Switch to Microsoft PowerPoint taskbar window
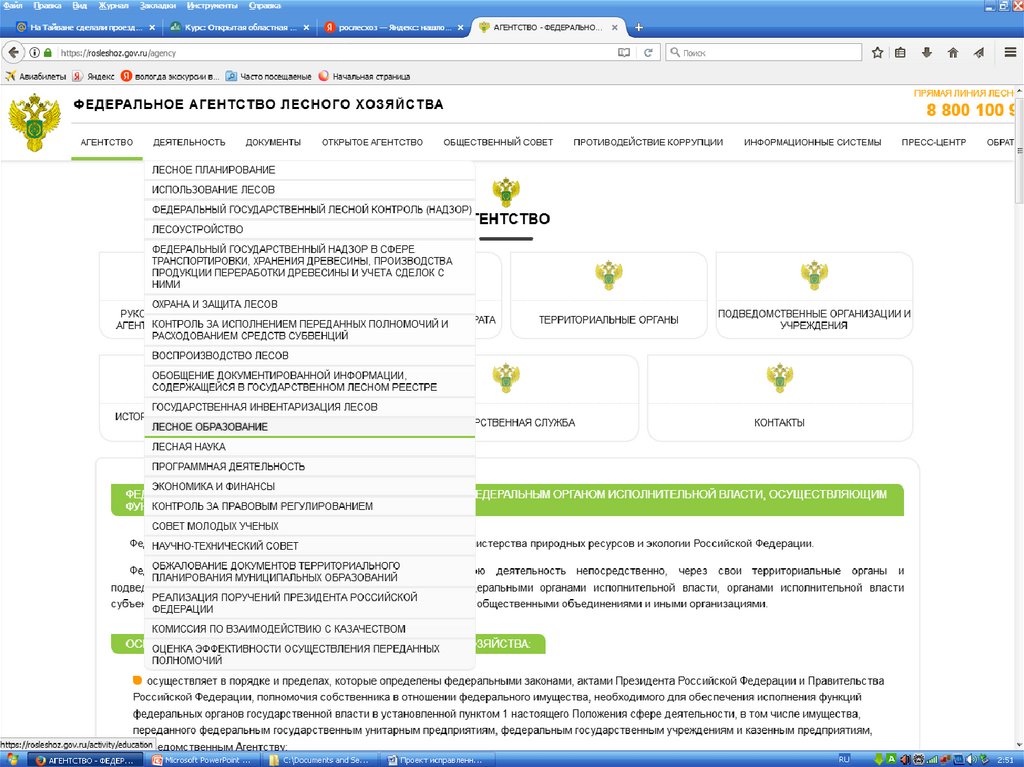This screenshot has height=767, width=1024. (x=204, y=760)
